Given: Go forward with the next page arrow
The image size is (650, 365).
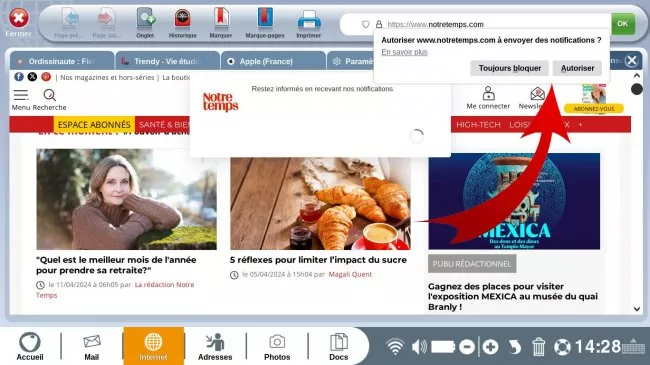Looking at the screenshot, I should [x=106, y=23].
